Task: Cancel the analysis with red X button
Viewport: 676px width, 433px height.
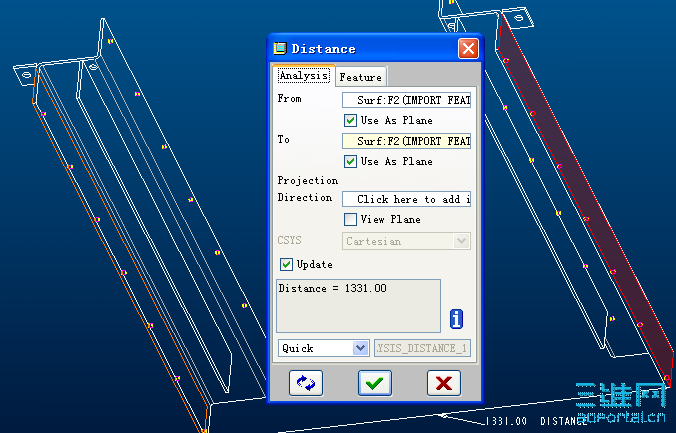Action: (x=444, y=383)
